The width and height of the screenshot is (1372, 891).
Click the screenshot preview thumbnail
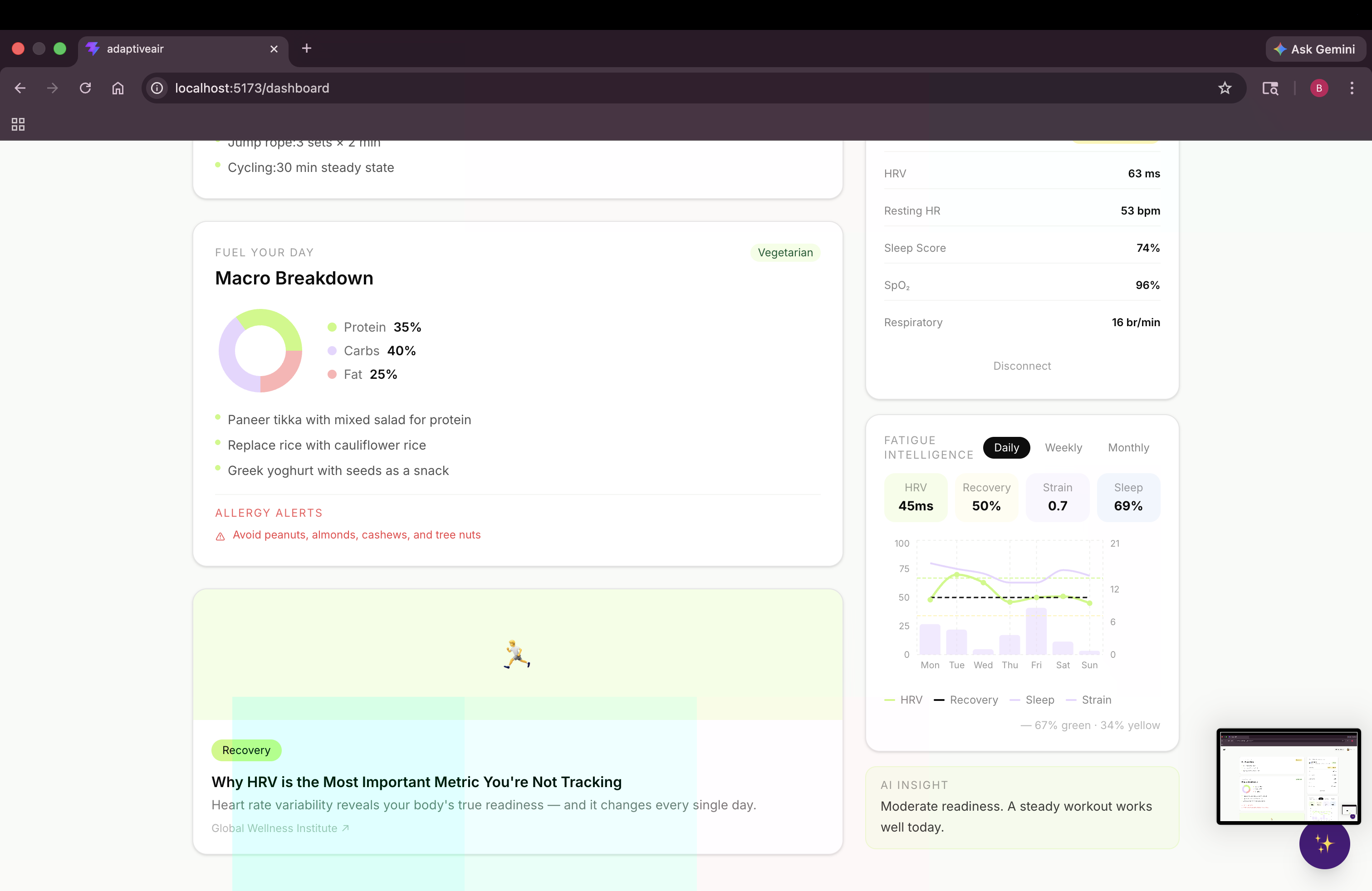pos(1289,776)
